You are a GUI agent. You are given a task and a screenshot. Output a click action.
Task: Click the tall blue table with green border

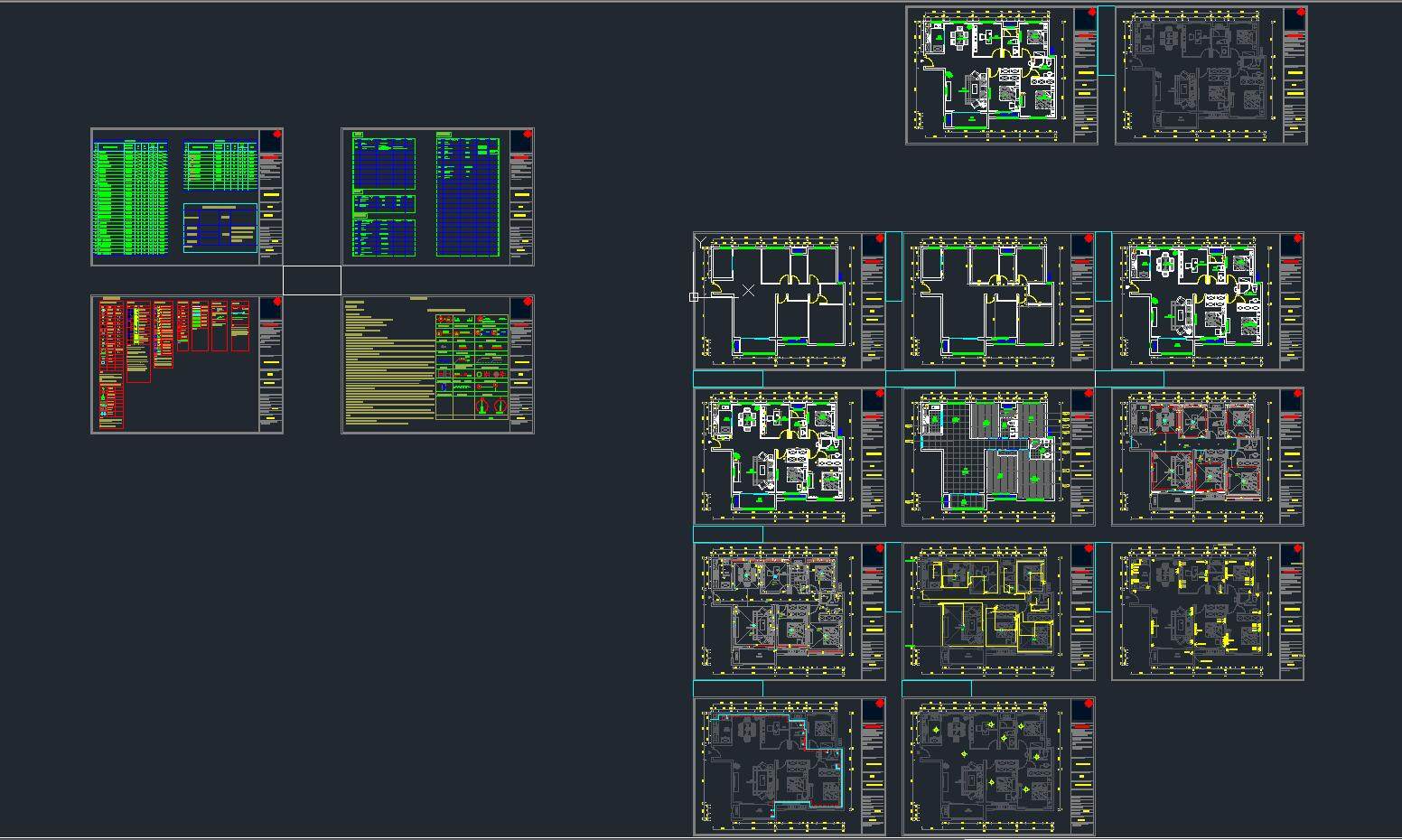[x=468, y=195]
